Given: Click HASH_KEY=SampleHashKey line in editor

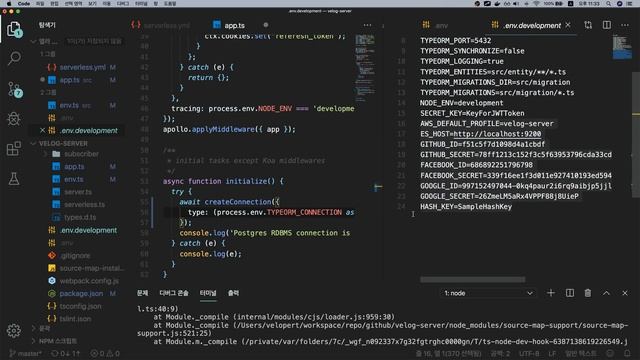Looking at the screenshot, I should tap(466, 207).
